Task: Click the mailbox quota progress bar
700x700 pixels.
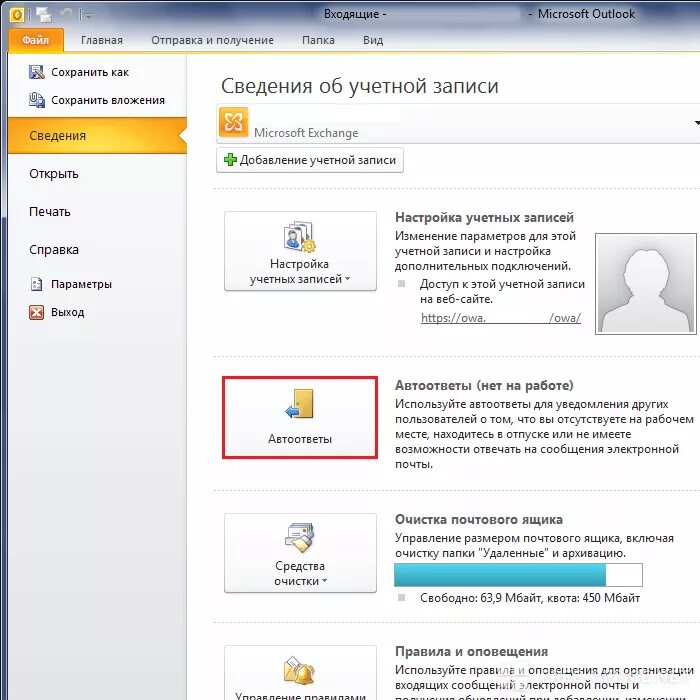Action: pos(518,575)
